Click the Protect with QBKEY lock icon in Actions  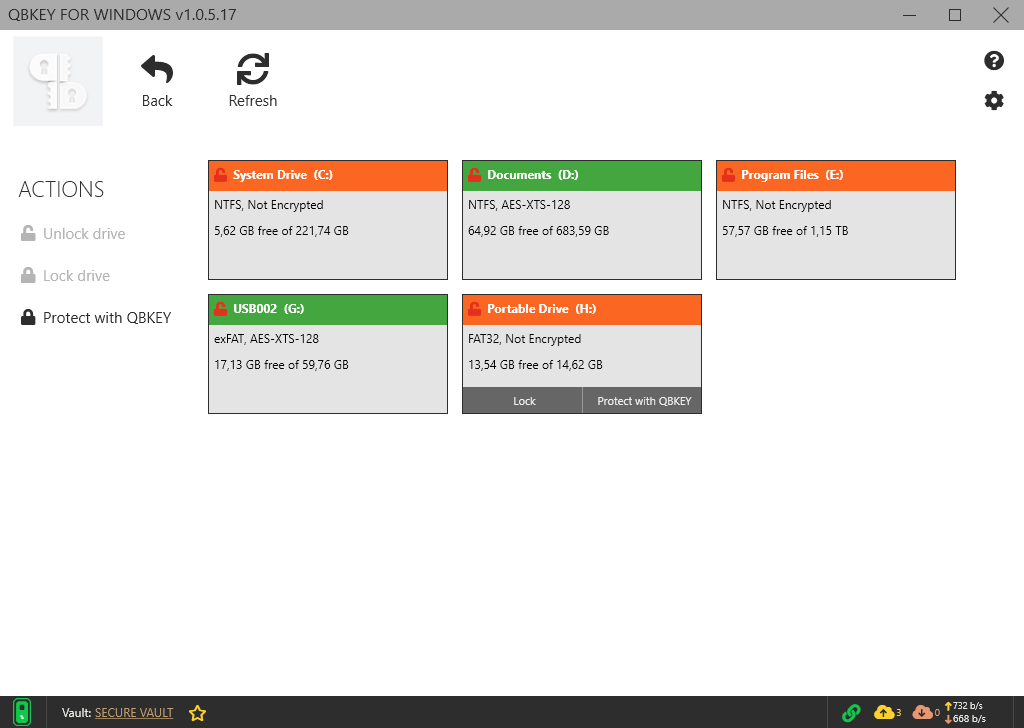(x=28, y=317)
